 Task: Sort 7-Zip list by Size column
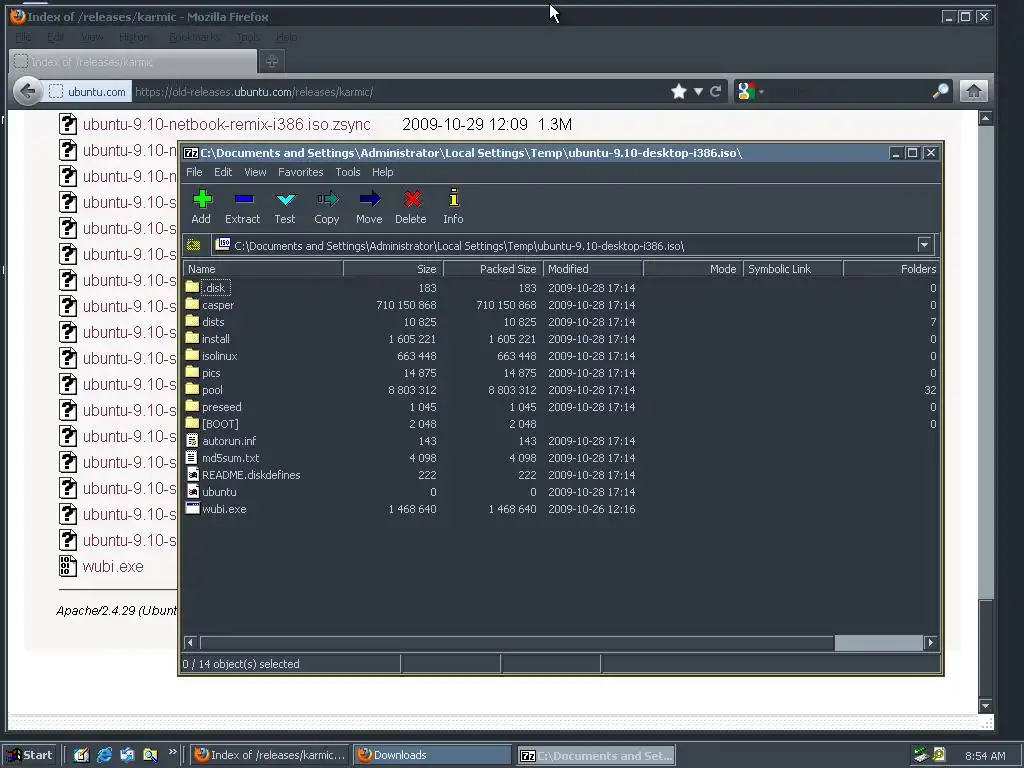tap(393, 268)
